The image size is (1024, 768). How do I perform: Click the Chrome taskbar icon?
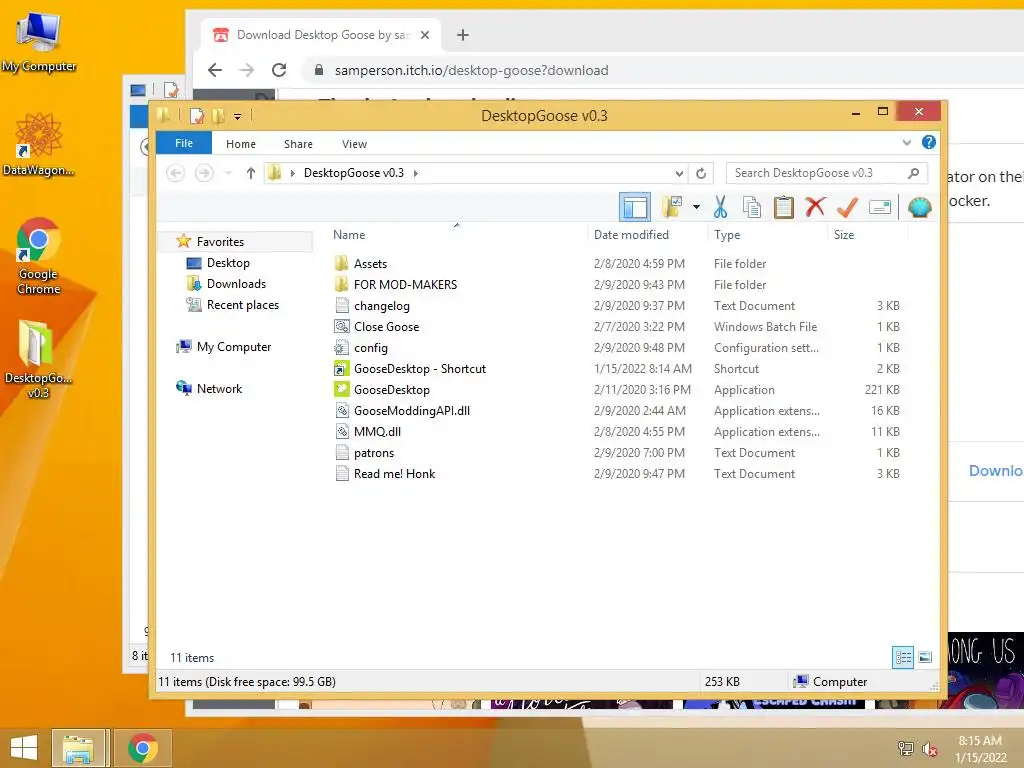click(x=143, y=748)
